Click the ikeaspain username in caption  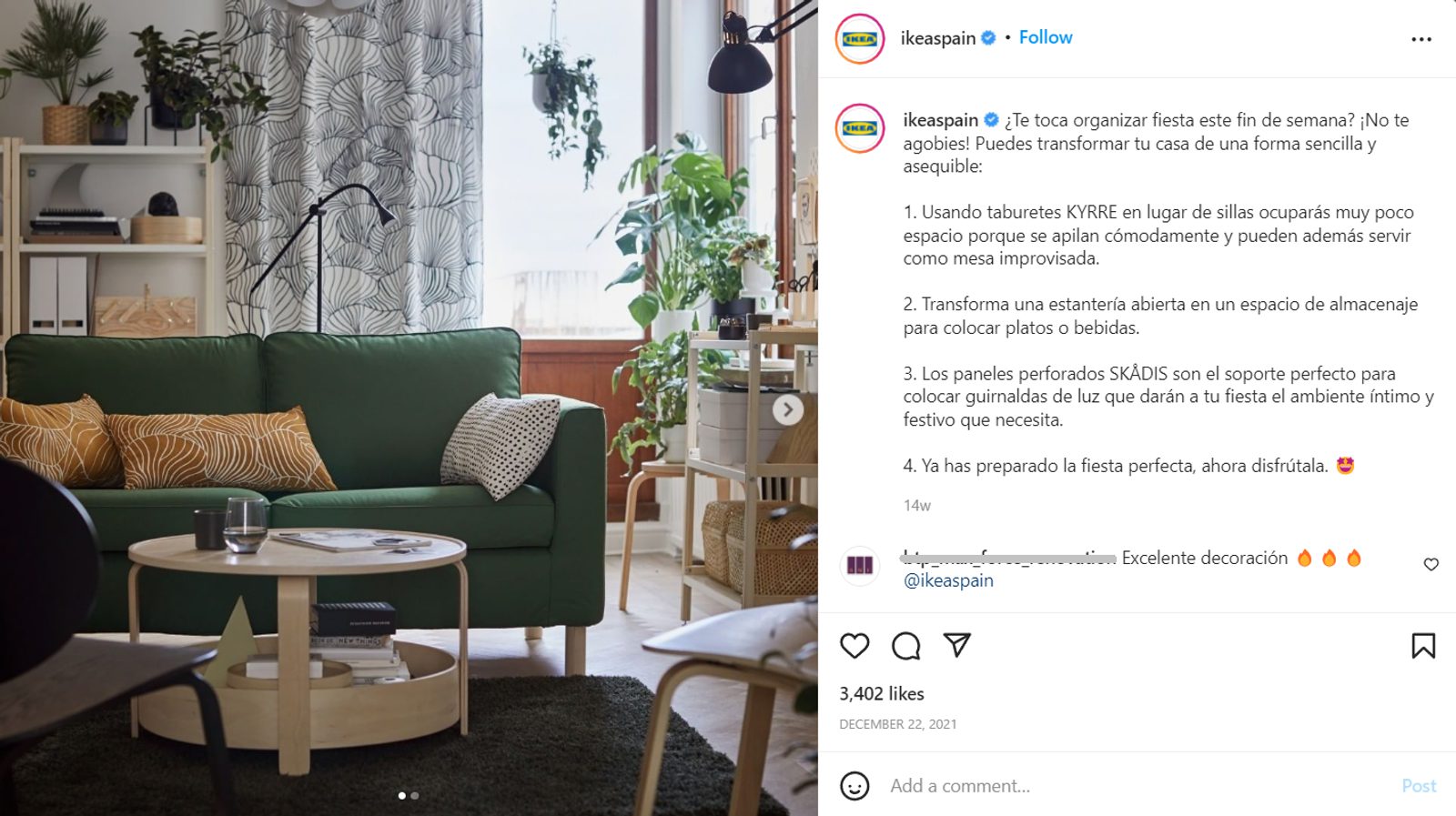tap(940, 120)
